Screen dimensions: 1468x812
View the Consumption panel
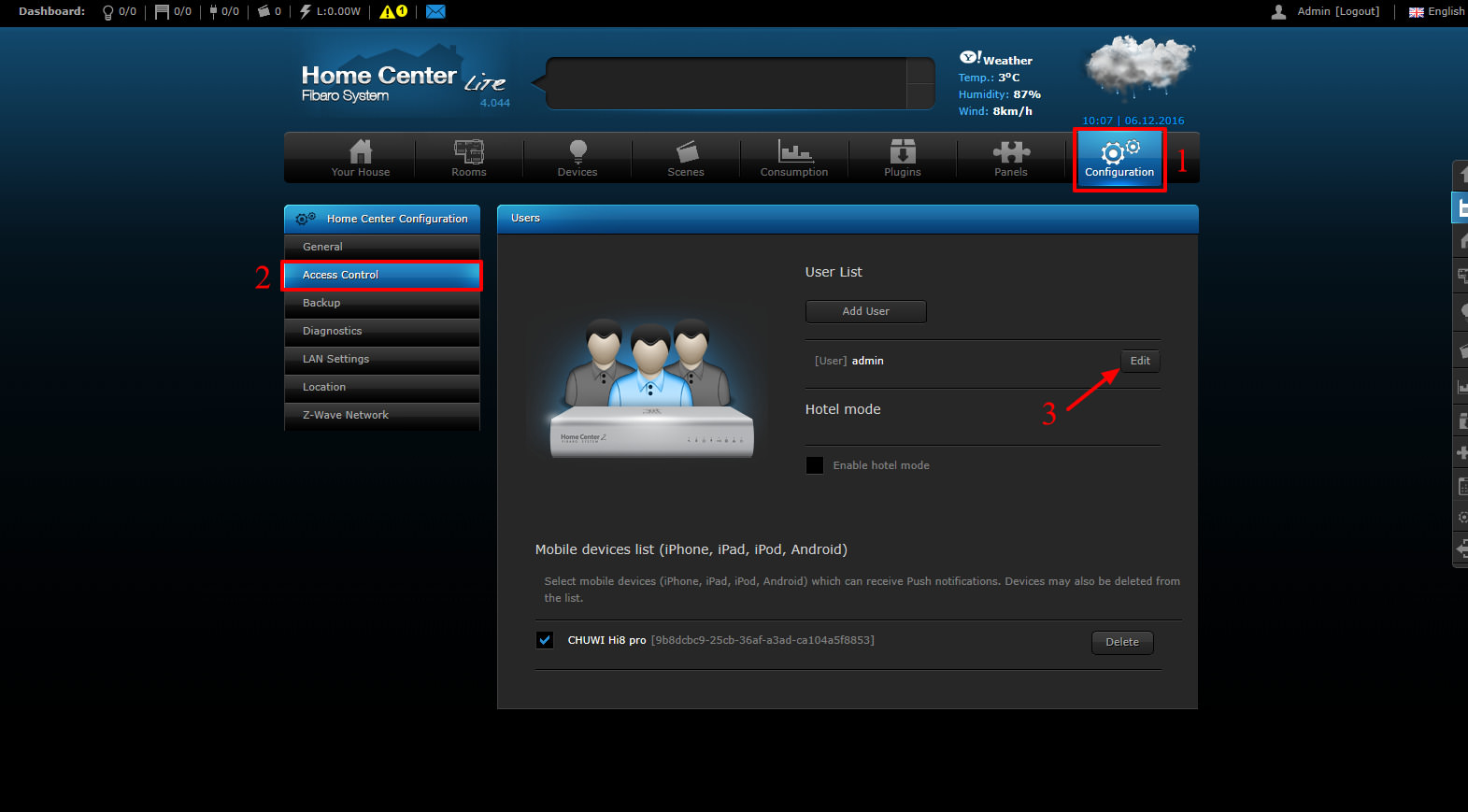794,158
